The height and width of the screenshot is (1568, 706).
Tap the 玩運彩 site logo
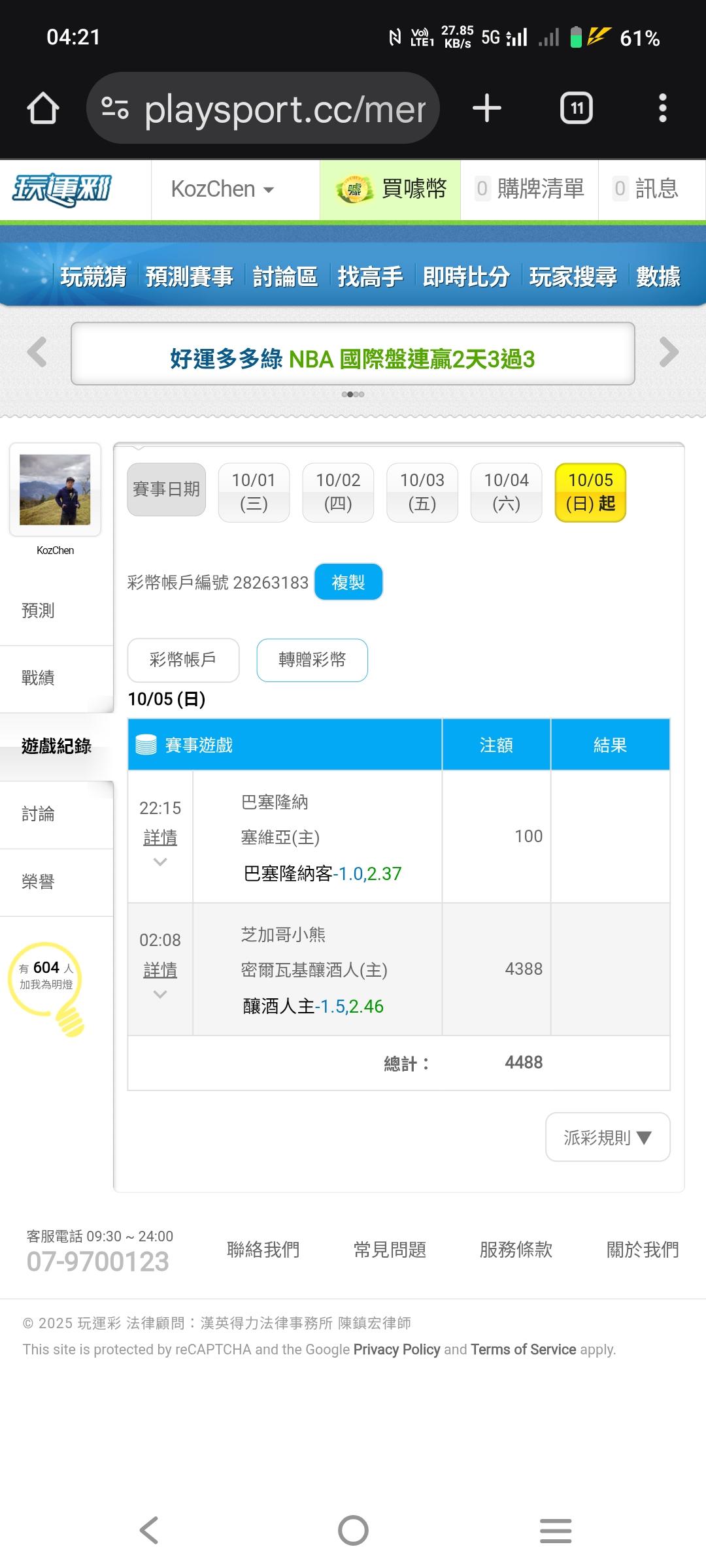[x=62, y=190]
